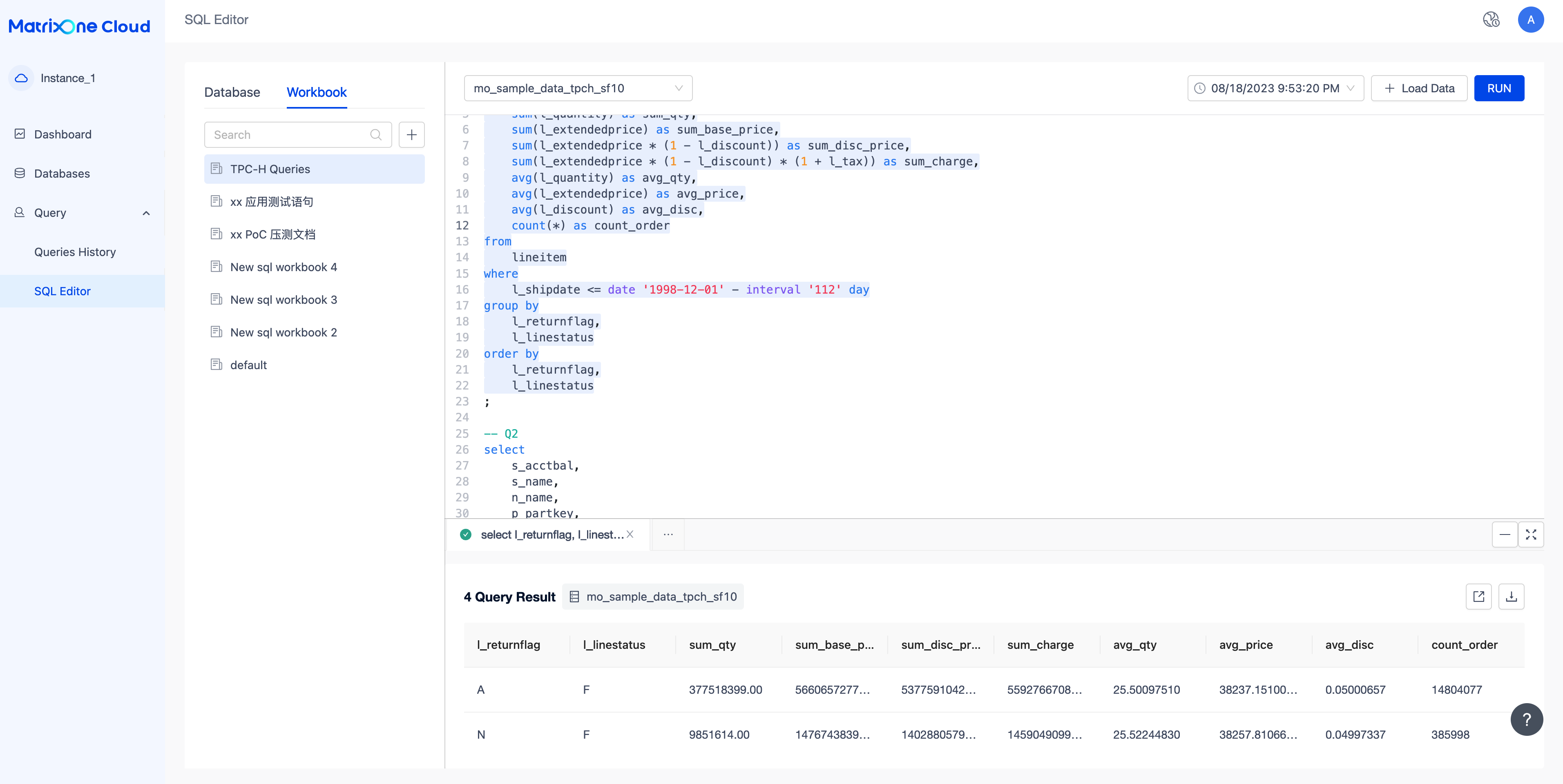Click the TPC-H Queries workbook icon
The height and width of the screenshot is (784, 1563).
pos(216,169)
